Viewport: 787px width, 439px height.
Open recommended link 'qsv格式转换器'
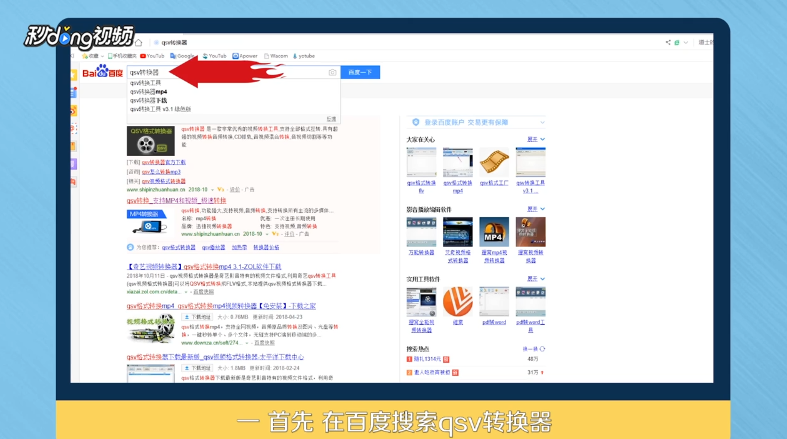click(179, 247)
